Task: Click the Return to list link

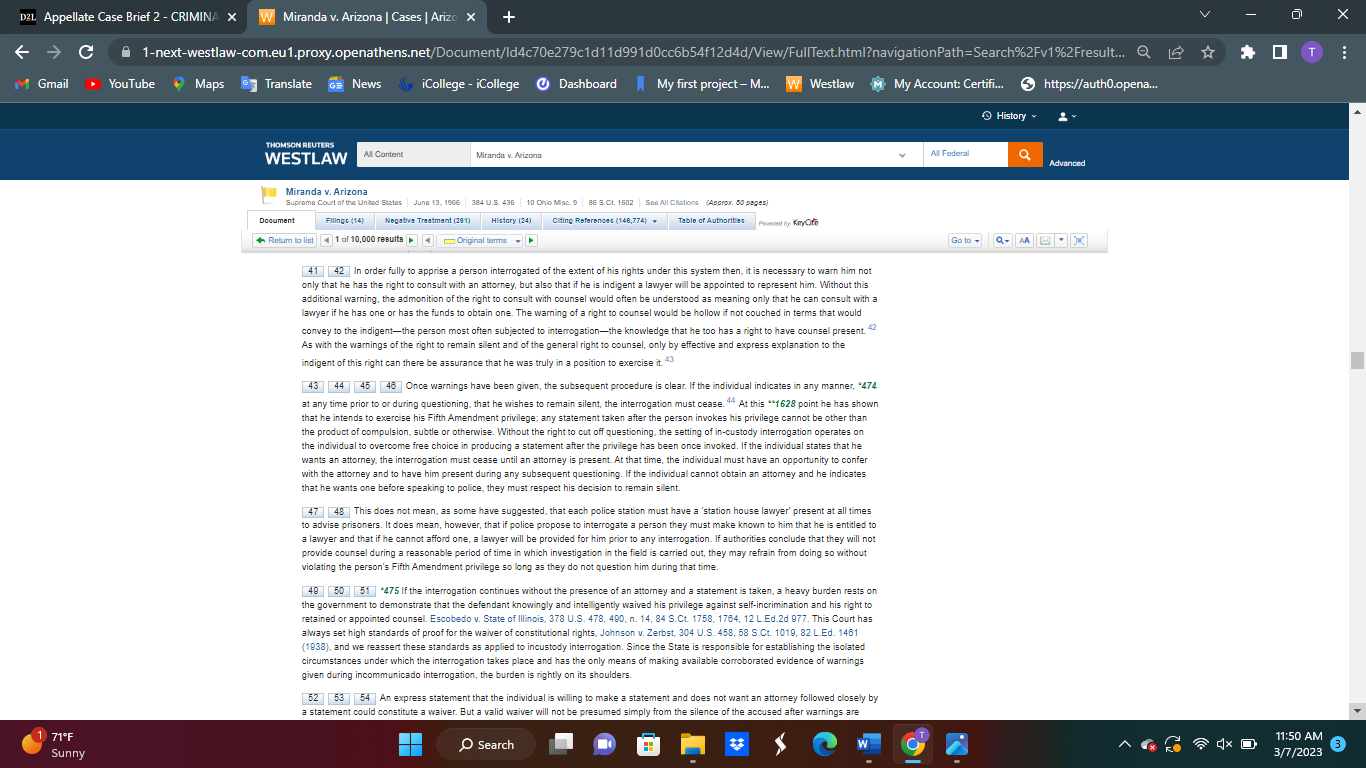Action: pyautogui.click(x=284, y=240)
